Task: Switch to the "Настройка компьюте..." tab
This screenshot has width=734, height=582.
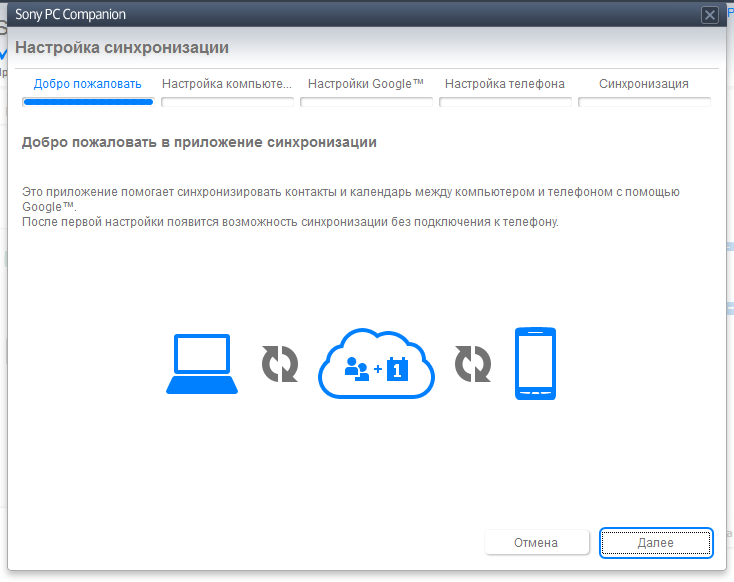Action: click(x=227, y=84)
